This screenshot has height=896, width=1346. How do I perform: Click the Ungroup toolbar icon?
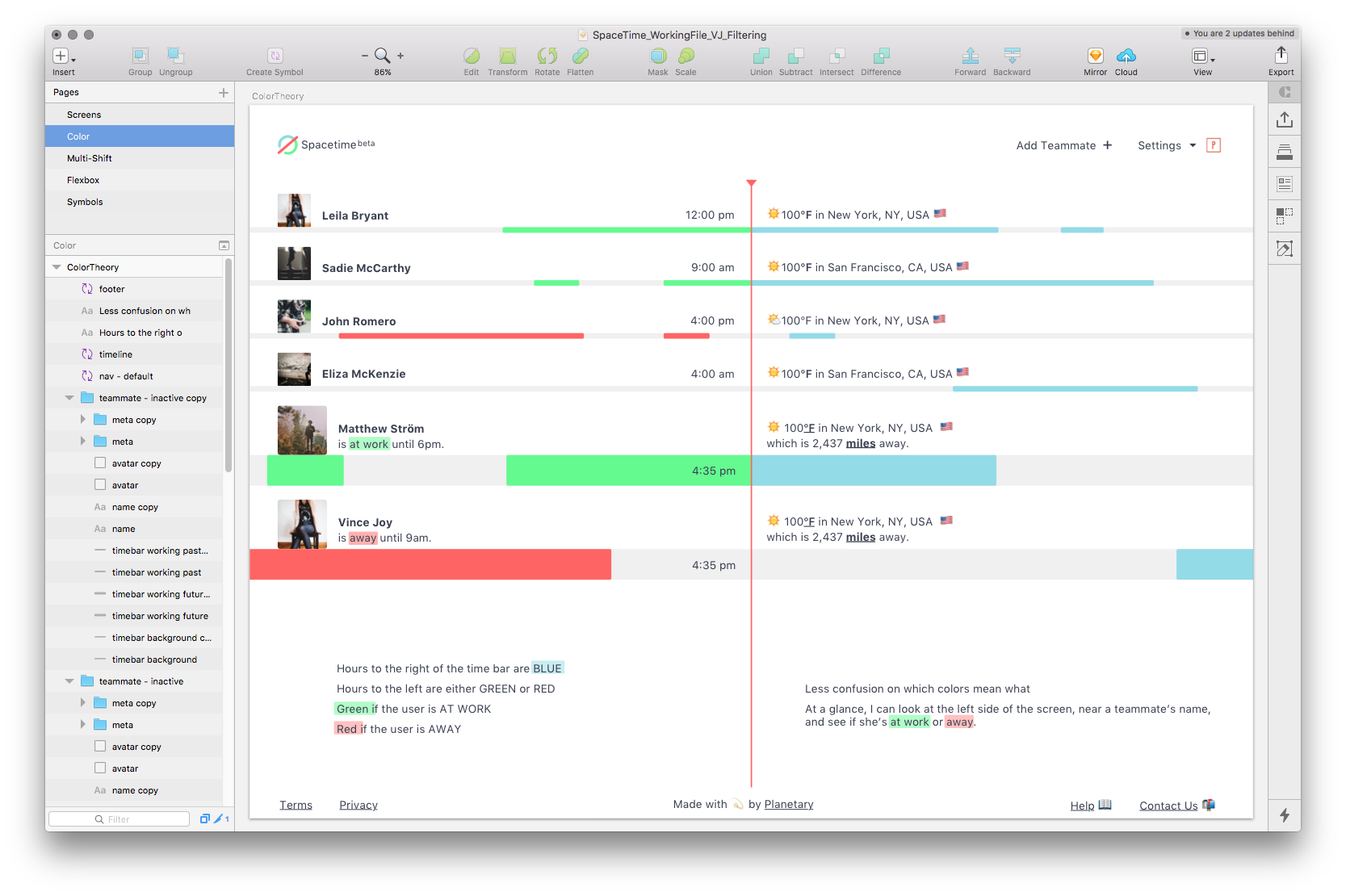coord(175,56)
